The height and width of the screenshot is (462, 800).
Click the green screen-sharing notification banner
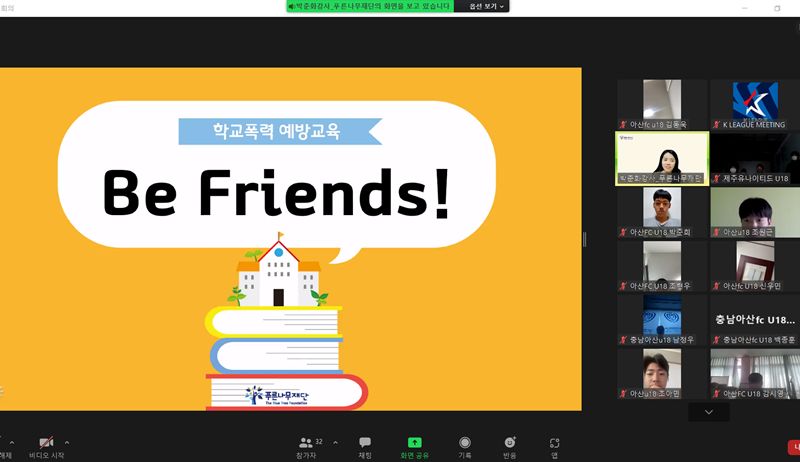pyautogui.click(x=369, y=6)
